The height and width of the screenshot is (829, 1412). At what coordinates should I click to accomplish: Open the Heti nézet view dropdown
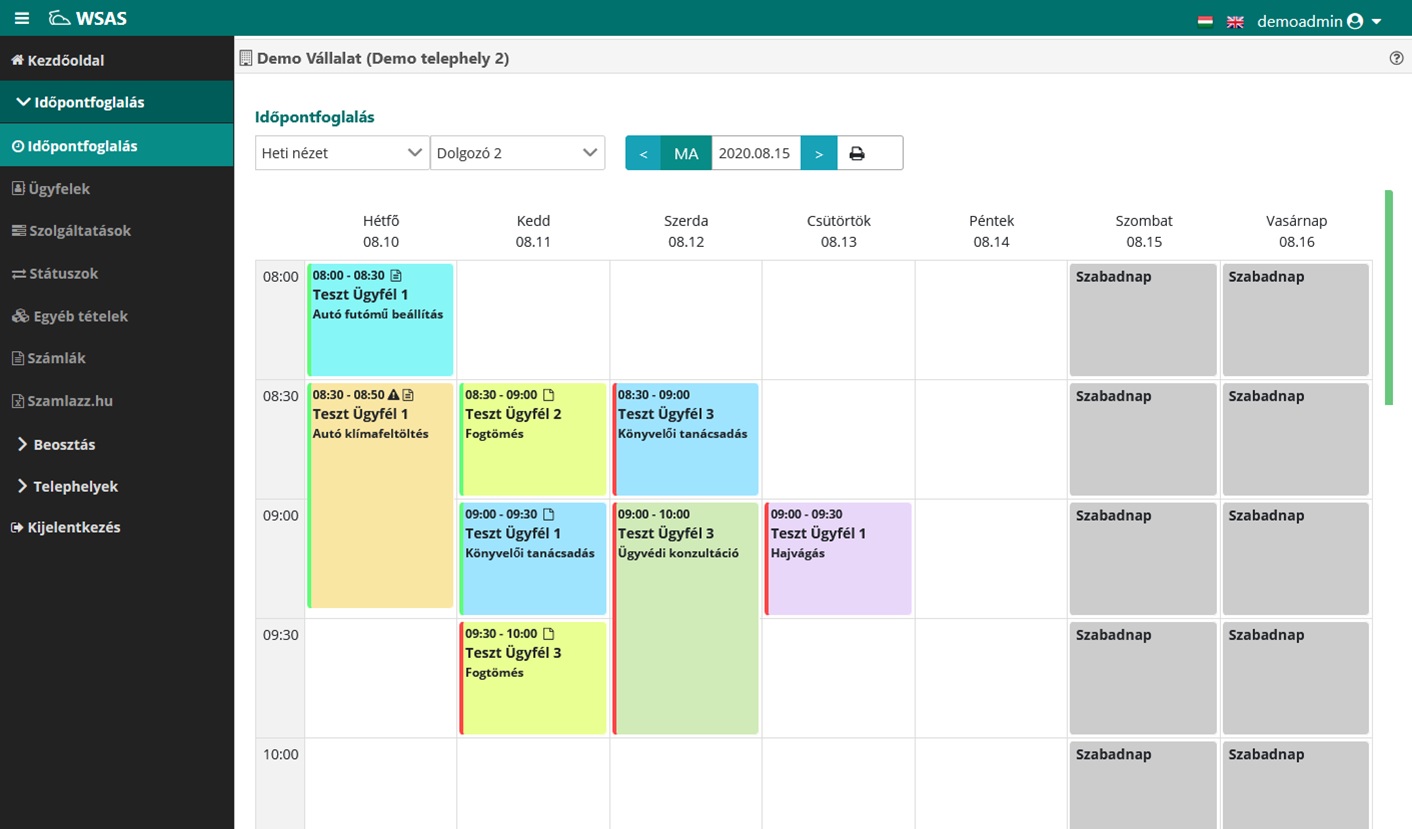tap(341, 153)
